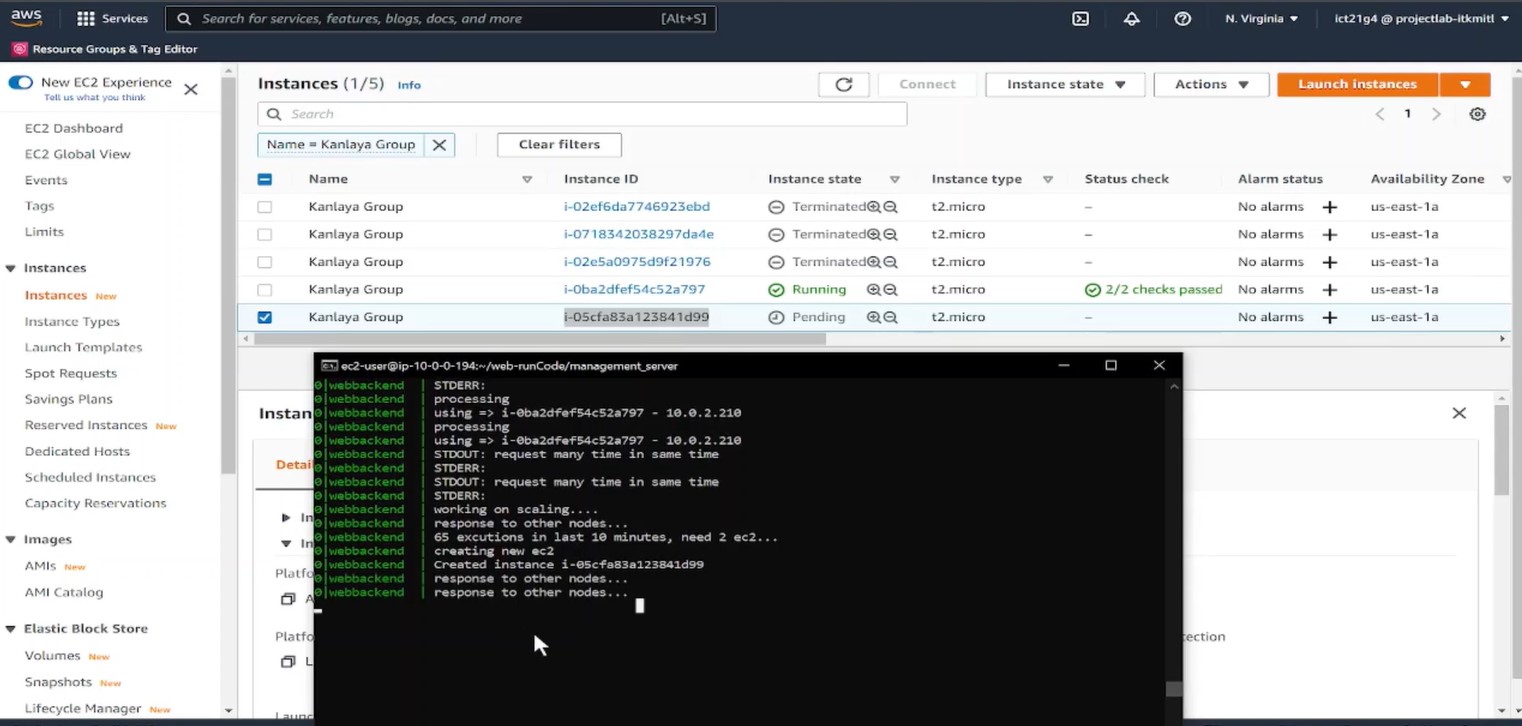Viewport: 1522px width, 726px height.
Task: Open Resource Groups & Tag Editor icon
Action: click(x=19, y=49)
